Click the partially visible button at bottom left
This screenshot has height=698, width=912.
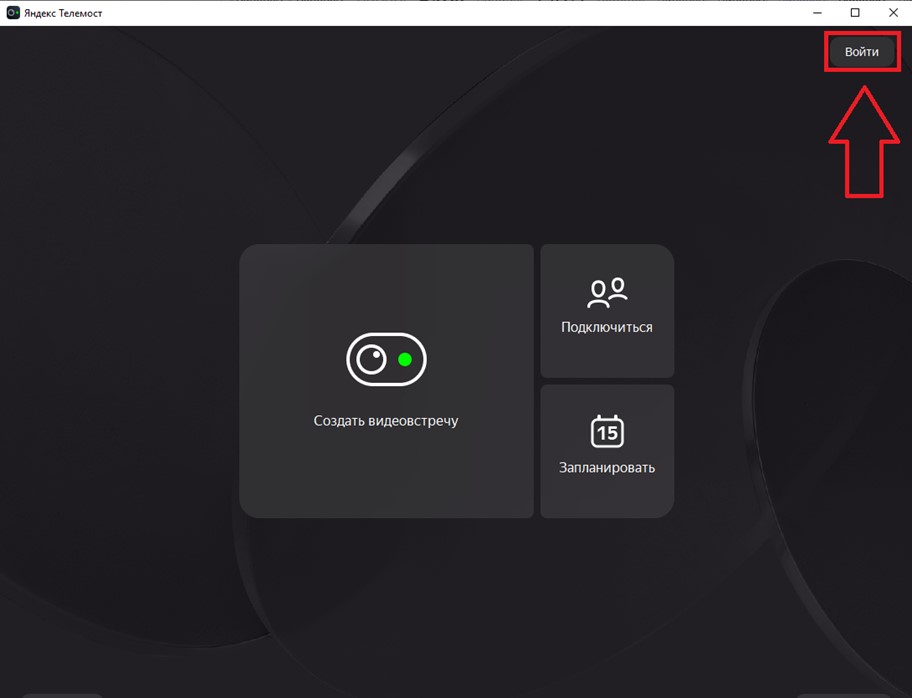62,694
